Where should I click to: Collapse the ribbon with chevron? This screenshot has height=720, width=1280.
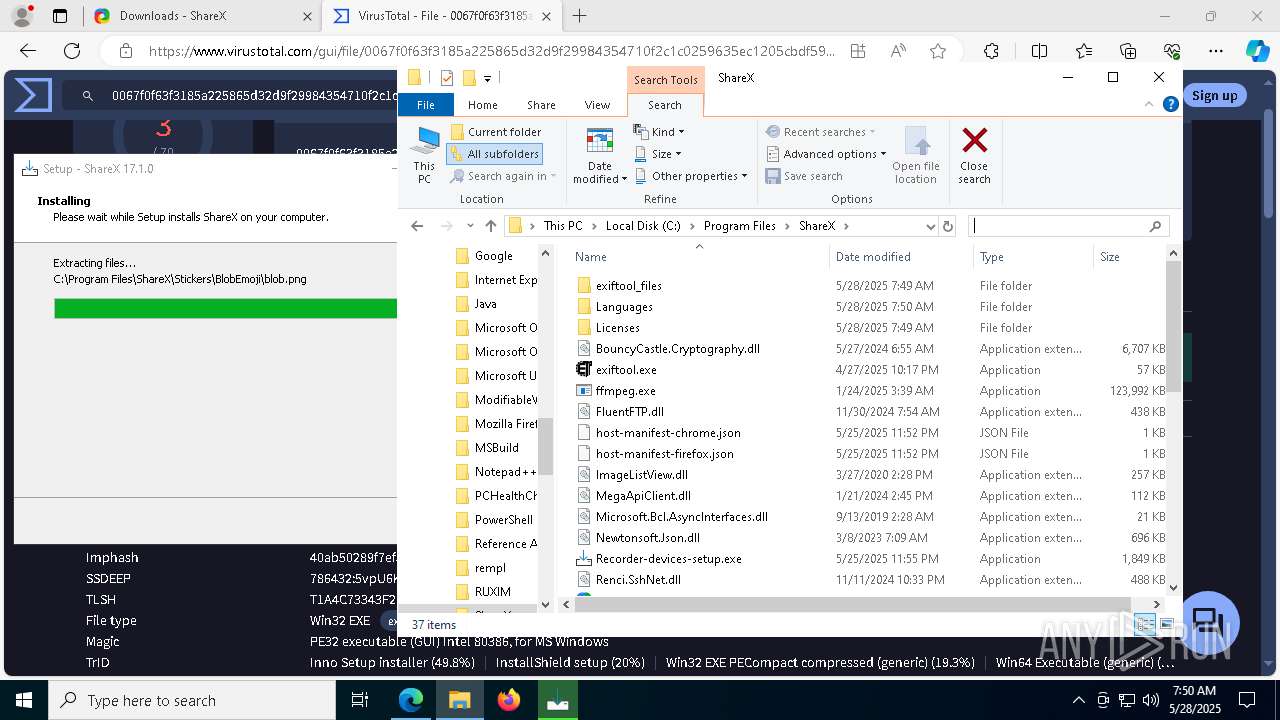1150,104
